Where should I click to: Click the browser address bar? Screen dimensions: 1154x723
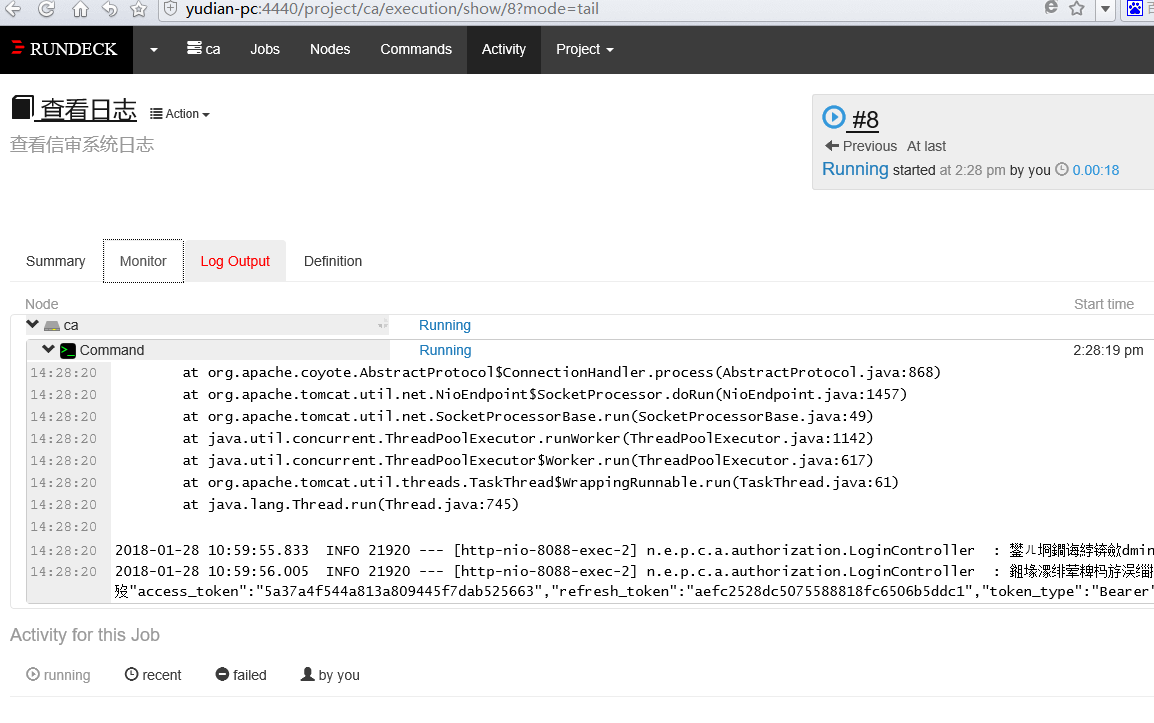tap(600, 10)
